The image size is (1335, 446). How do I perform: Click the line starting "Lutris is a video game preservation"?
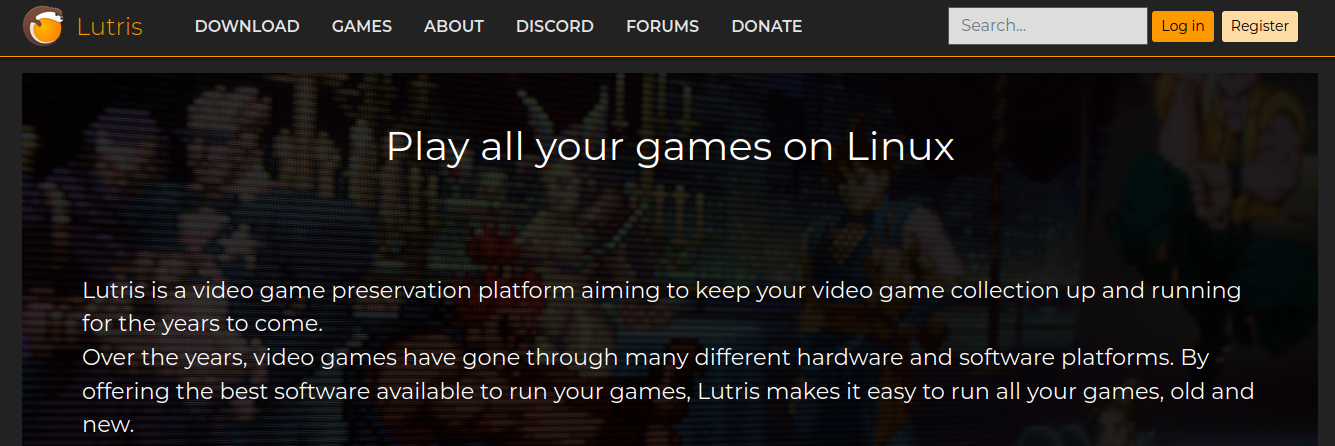click(661, 291)
